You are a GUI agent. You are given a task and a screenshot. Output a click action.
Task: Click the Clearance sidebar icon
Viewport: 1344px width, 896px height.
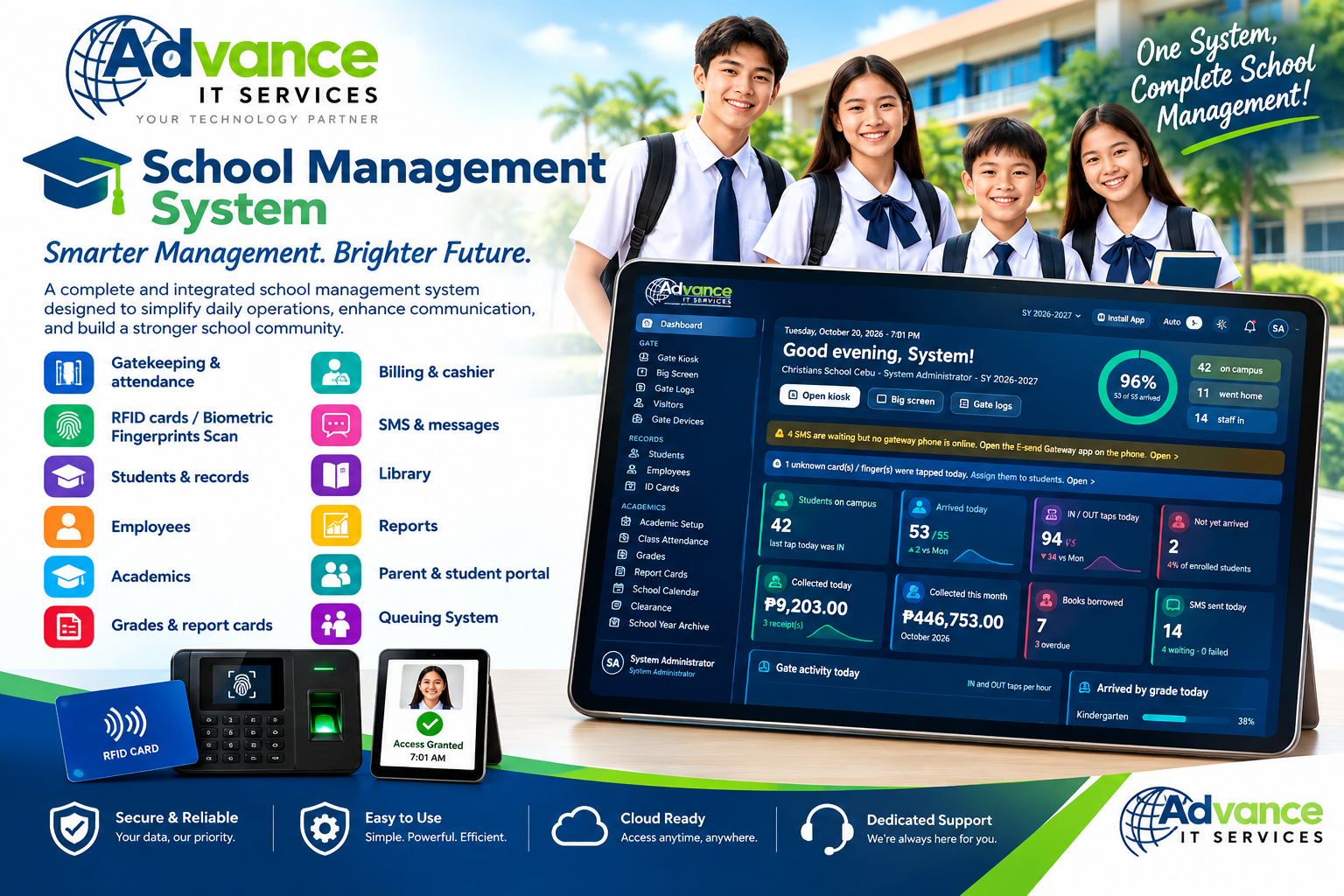pos(616,605)
